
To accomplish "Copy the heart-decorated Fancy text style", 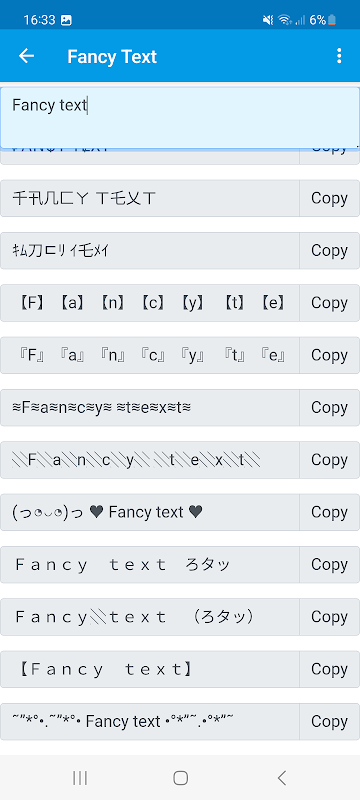I will coord(329,512).
